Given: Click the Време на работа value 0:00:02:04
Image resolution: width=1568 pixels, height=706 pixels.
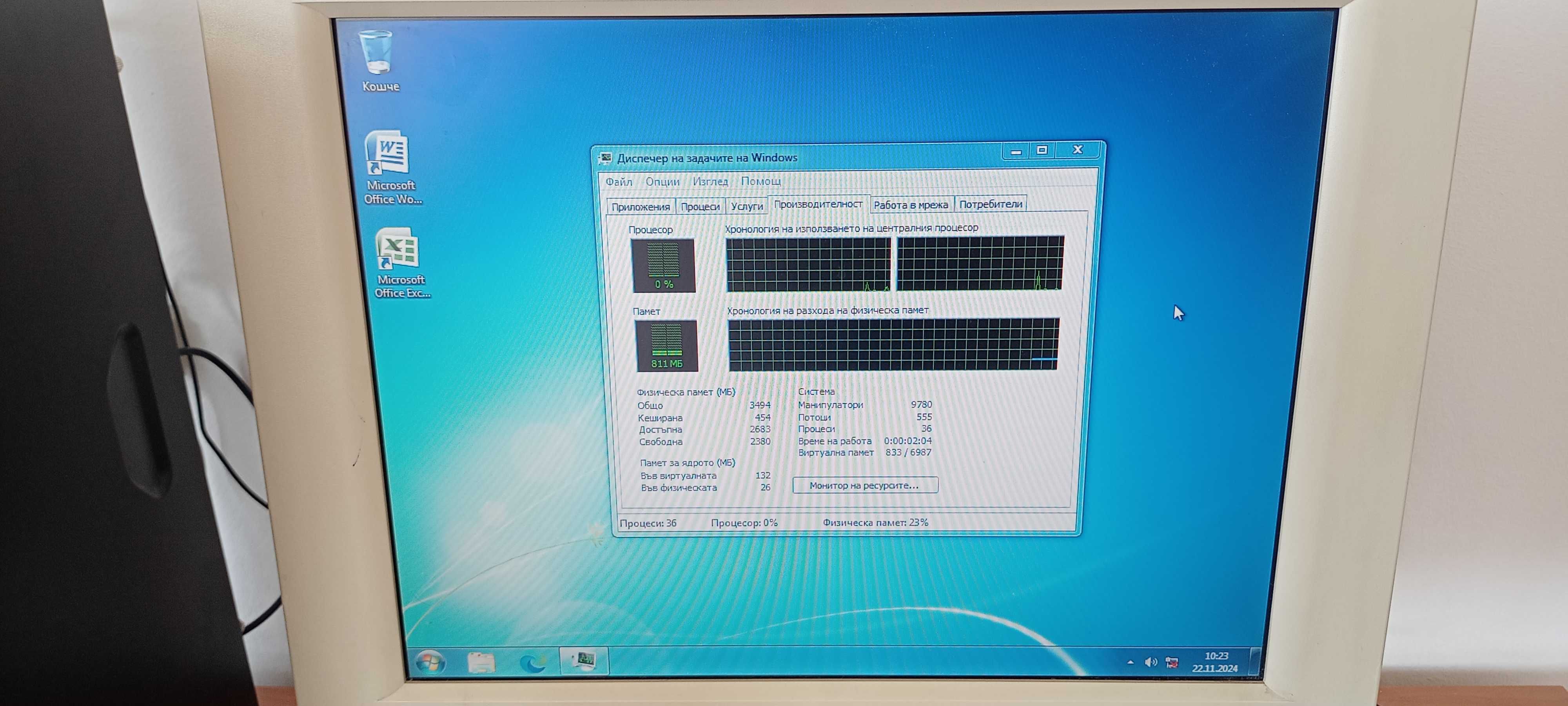Looking at the screenshot, I should [x=907, y=440].
